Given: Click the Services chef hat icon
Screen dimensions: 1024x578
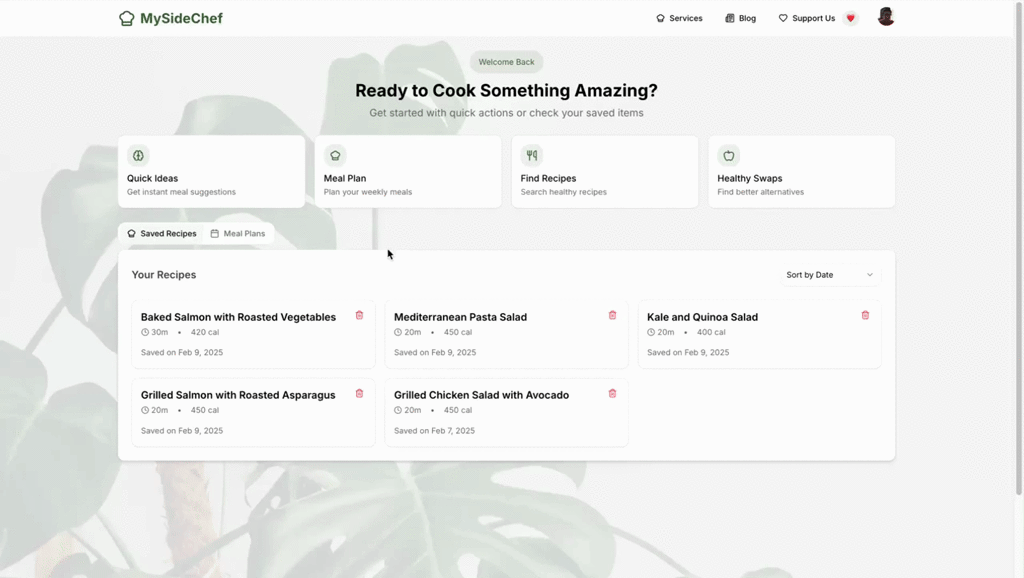Looking at the screenshot, I should tap(660, 18).
